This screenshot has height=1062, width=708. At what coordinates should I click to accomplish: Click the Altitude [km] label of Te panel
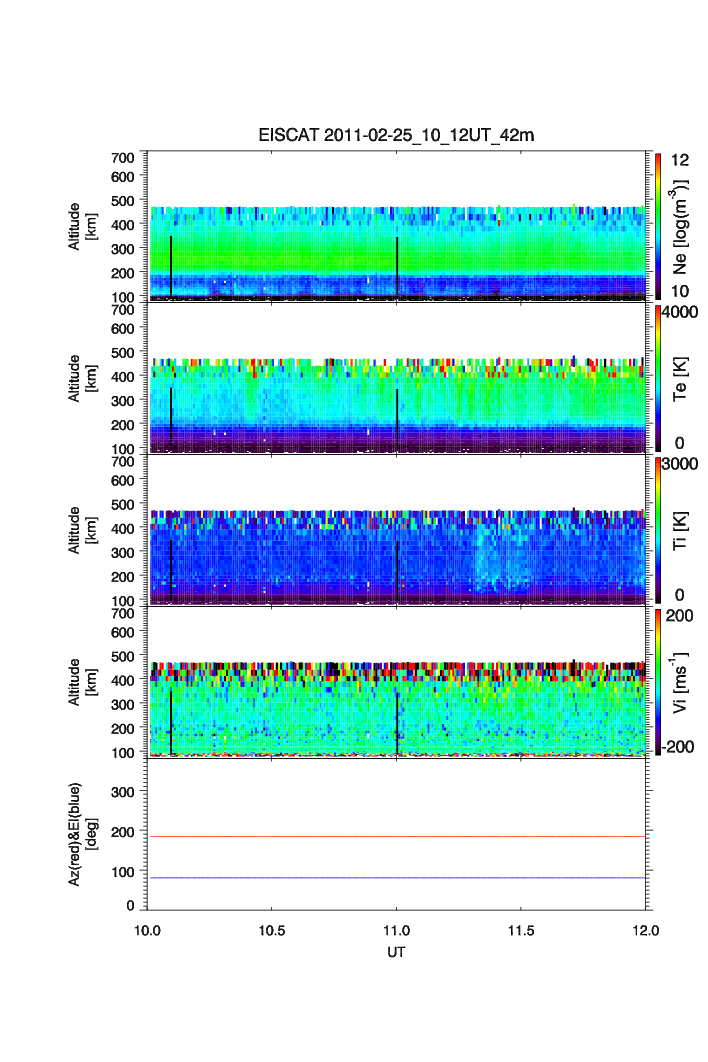pyautogui.click(x=82, y=378)
